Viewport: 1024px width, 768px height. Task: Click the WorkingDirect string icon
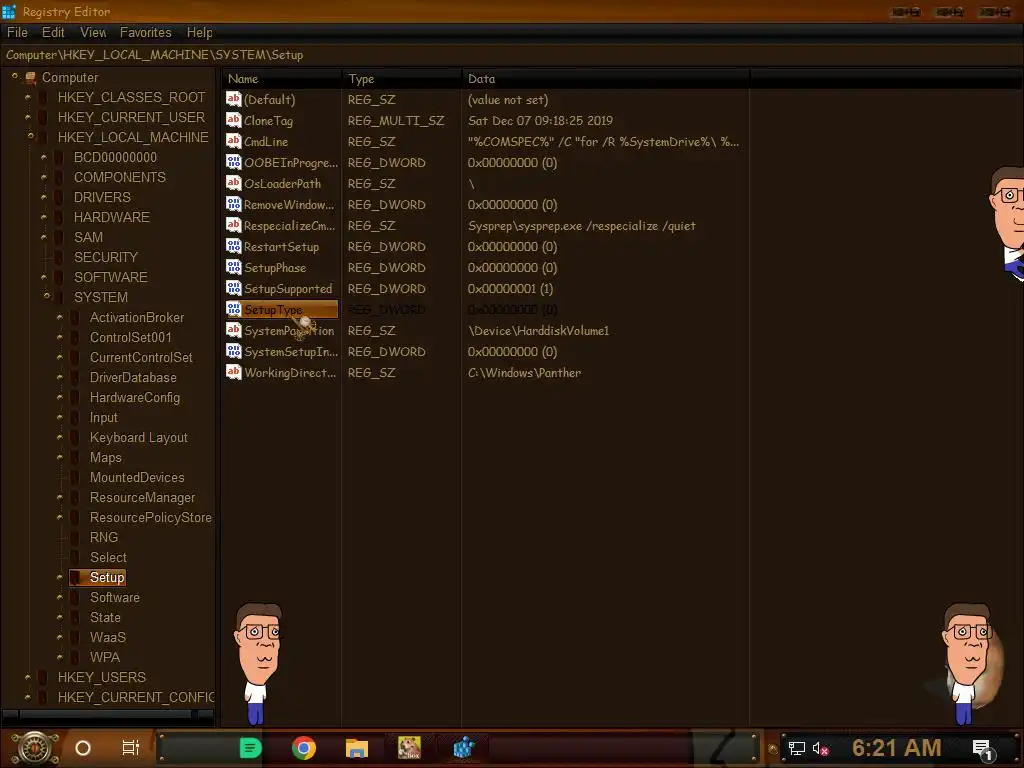click(234, 372)
